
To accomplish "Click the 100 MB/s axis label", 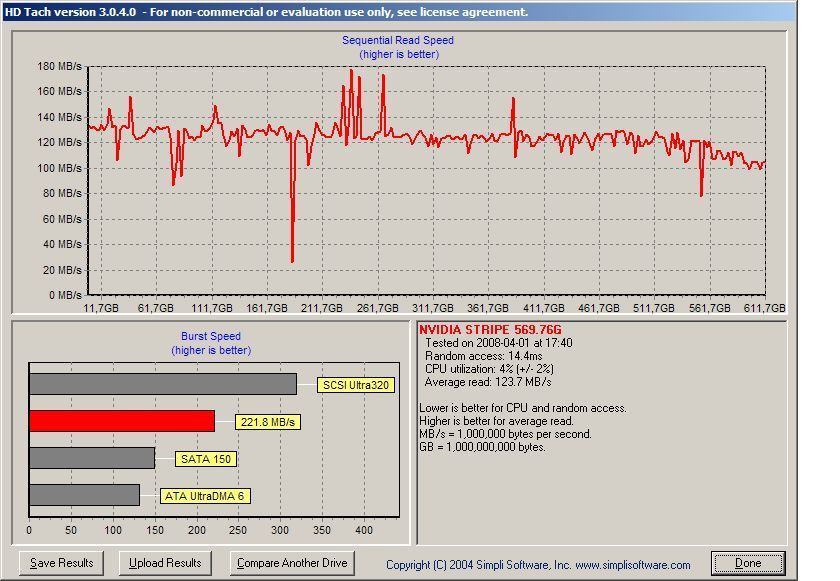I will click(59, 168).
